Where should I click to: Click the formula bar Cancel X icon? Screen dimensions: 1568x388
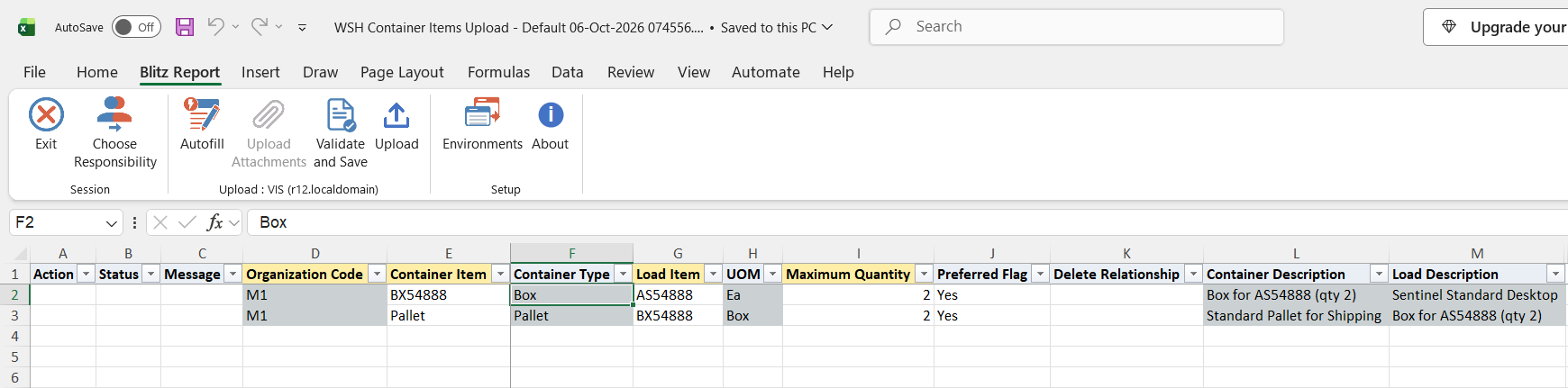pyautogui.click(x=160, y=222)
